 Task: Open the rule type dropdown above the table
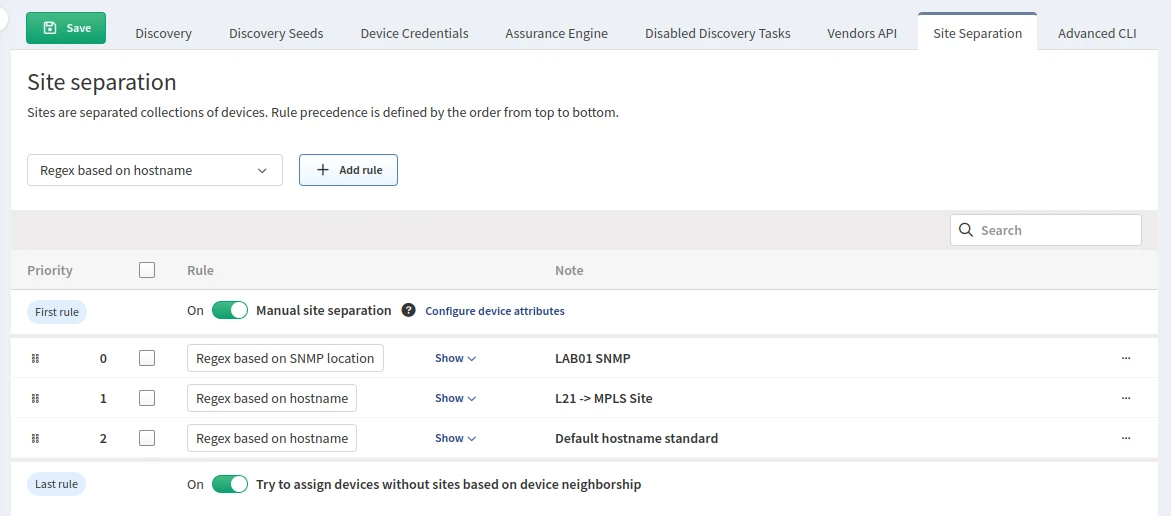click(x=155, y=170)
